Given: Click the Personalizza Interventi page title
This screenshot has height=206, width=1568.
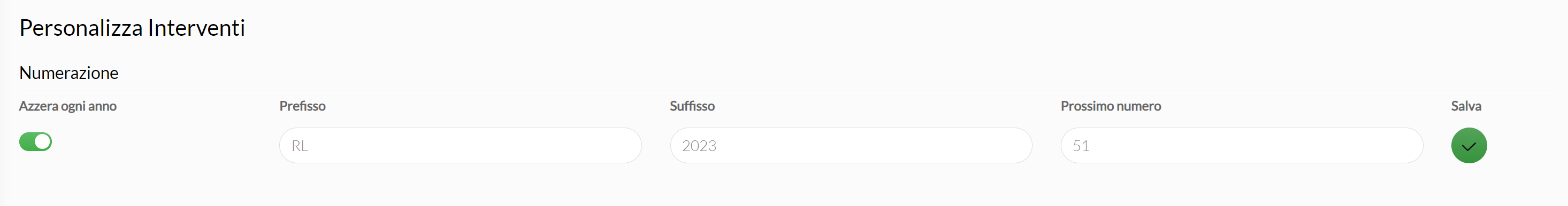Looking at the screenshot, I should pyautogui.click(x=132, y=28).
